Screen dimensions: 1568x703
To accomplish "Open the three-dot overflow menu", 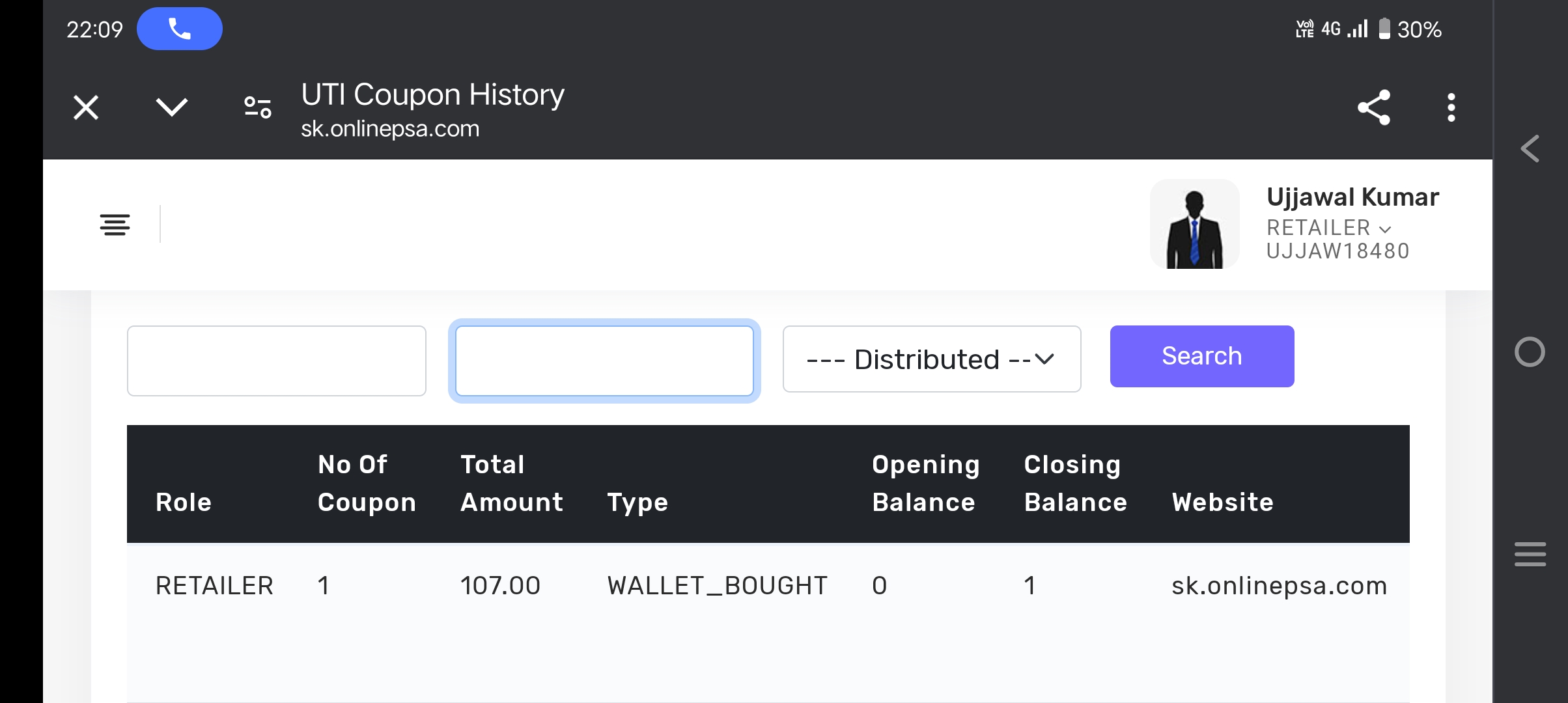I will pyautogui.click(x=1451, y=107).
